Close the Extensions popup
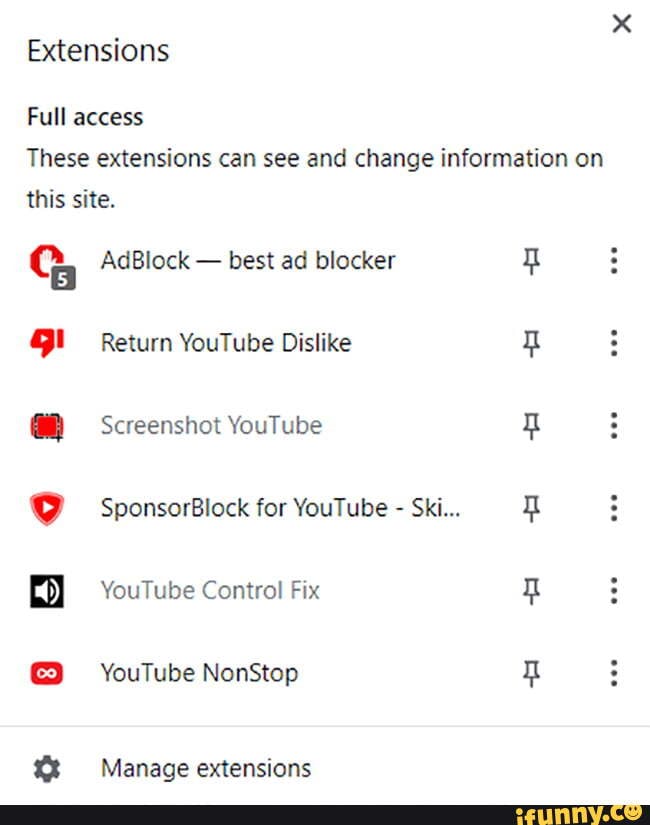Viewport: 650px width, 825px height. [621, 23]
